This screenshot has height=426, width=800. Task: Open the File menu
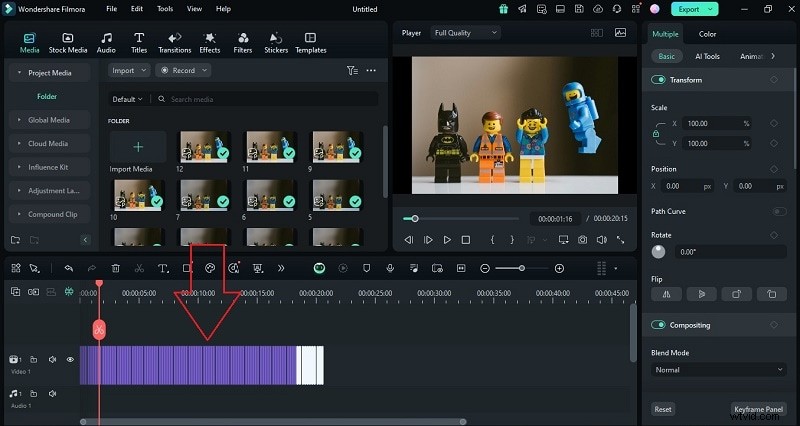pos(111,9)
